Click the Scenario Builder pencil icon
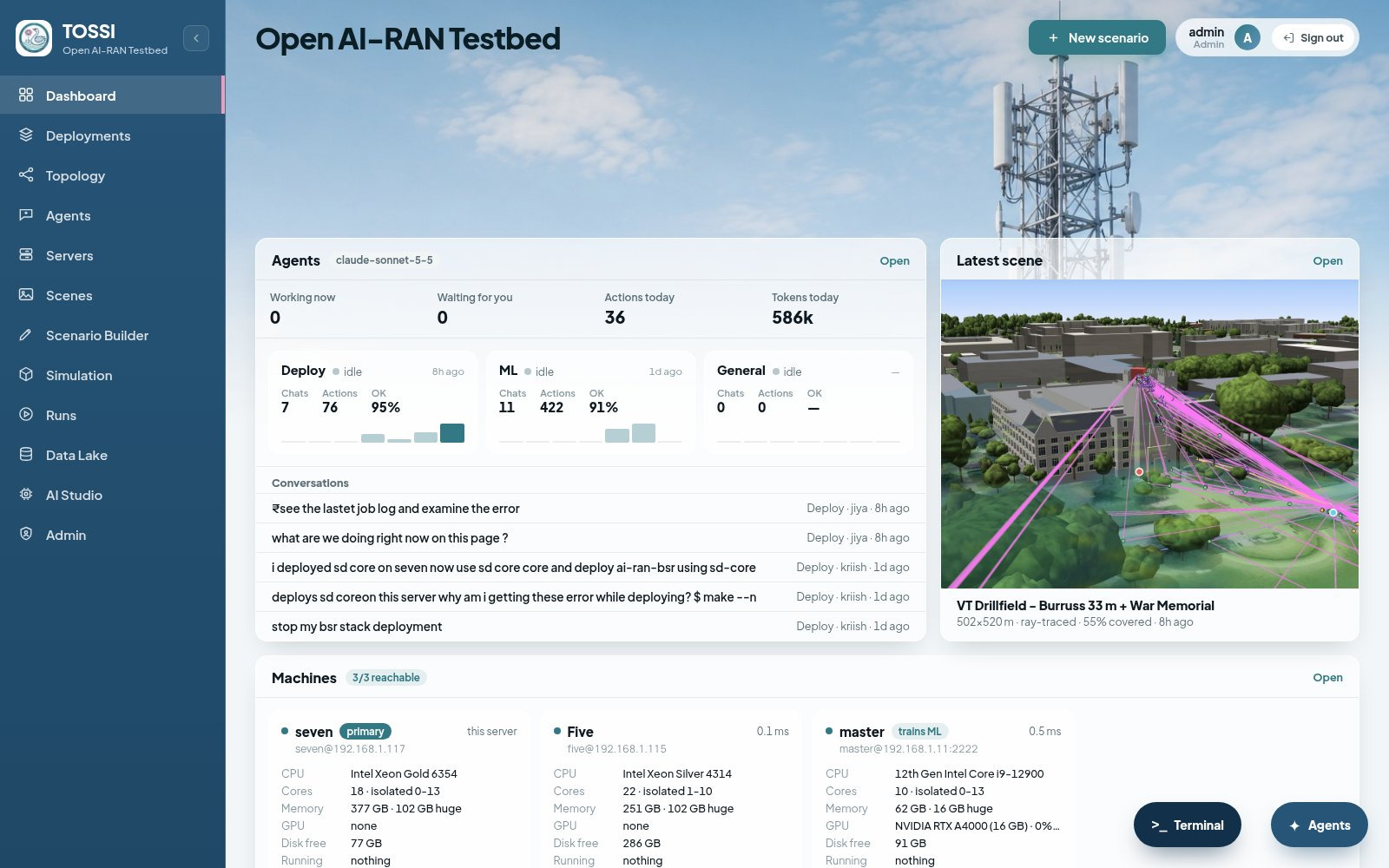This screenshot has width=1389, height=868. click(26, 334)
